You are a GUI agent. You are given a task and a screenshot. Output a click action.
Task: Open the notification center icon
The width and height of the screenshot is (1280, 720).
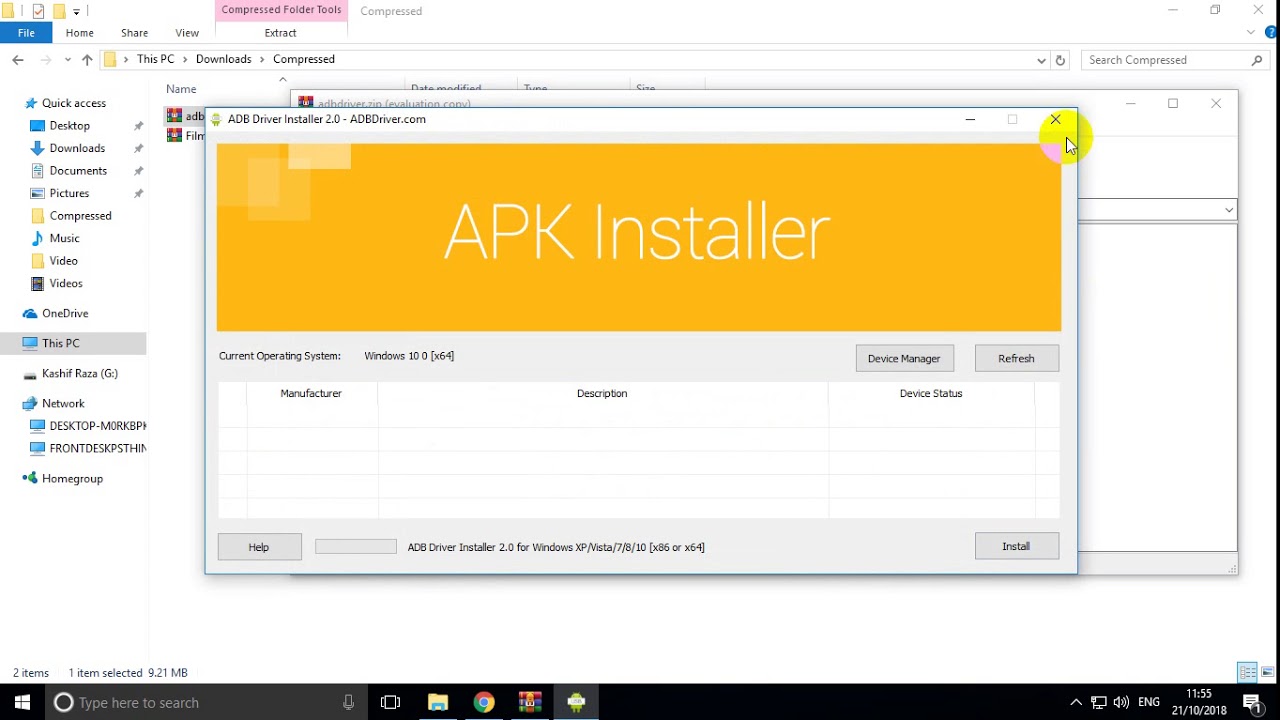pyautogui.click(x=1252, y=702)
